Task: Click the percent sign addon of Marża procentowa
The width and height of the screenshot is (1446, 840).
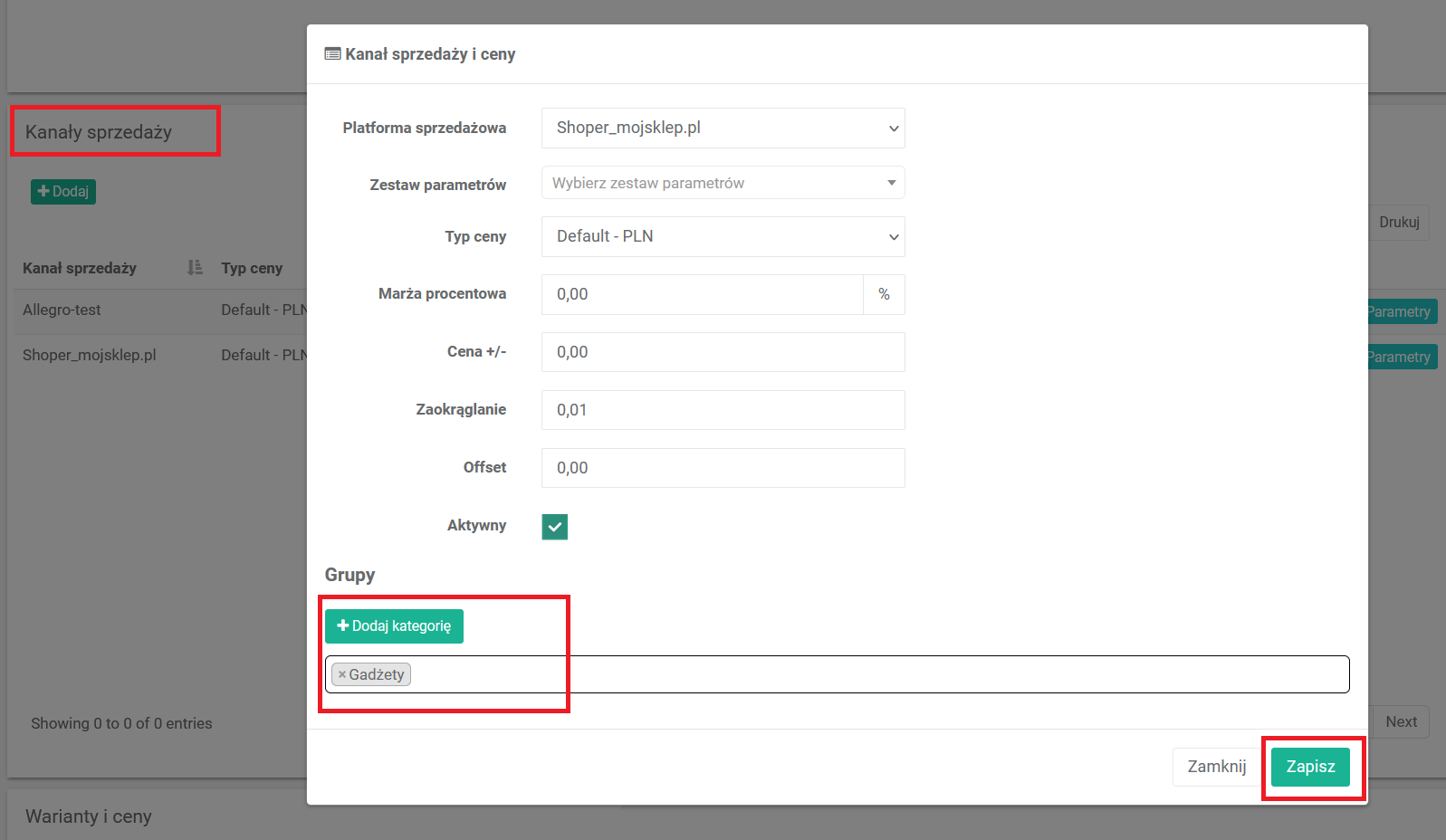Action: [x=884, y=294]
